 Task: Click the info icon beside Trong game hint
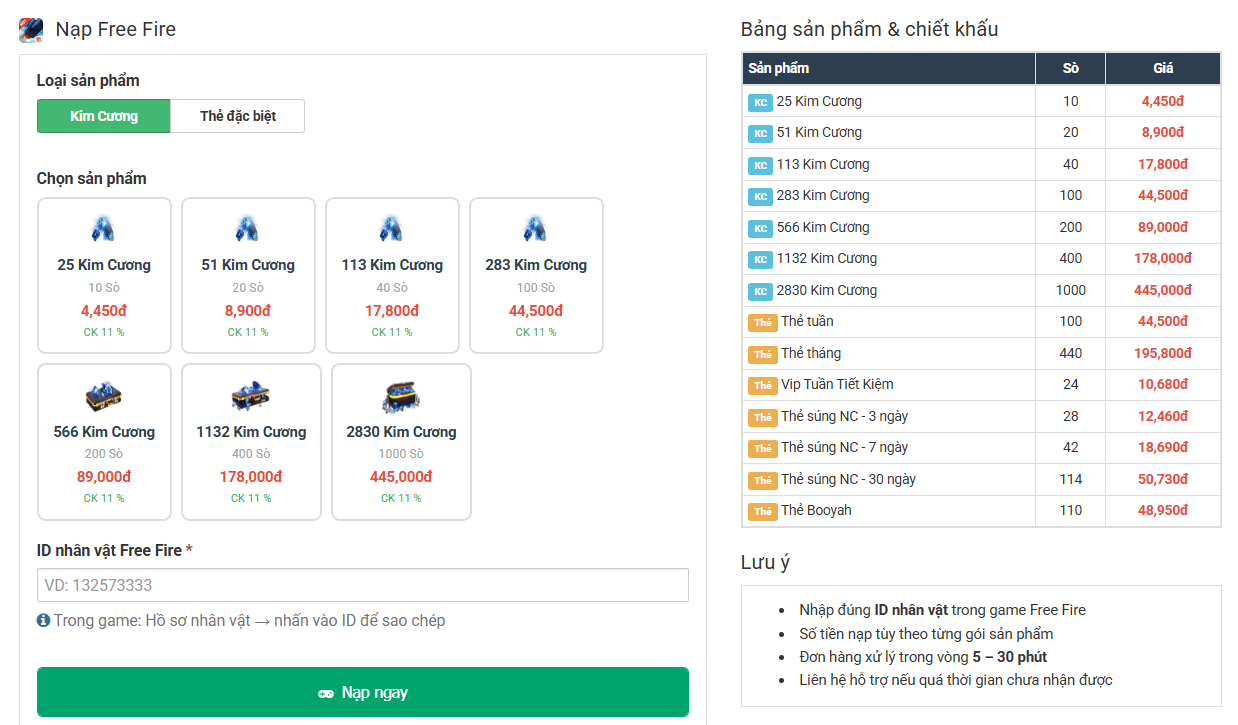(x=43, y=620)
